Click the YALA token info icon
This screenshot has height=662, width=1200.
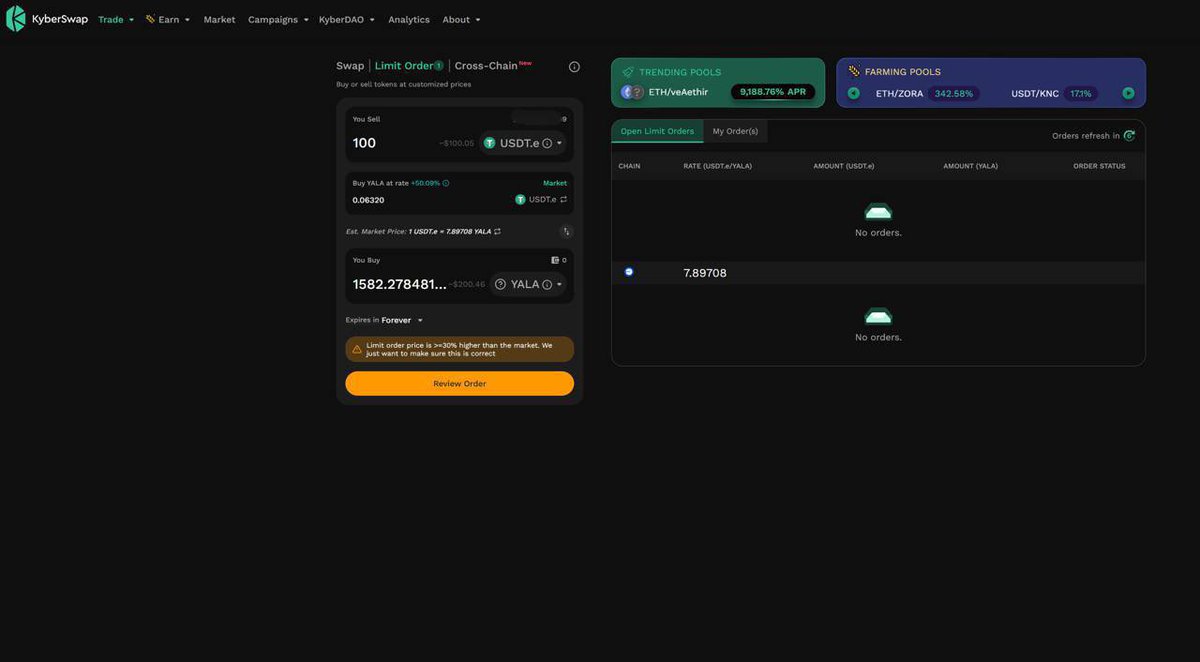pyautogui.click(x=547, y=284)
